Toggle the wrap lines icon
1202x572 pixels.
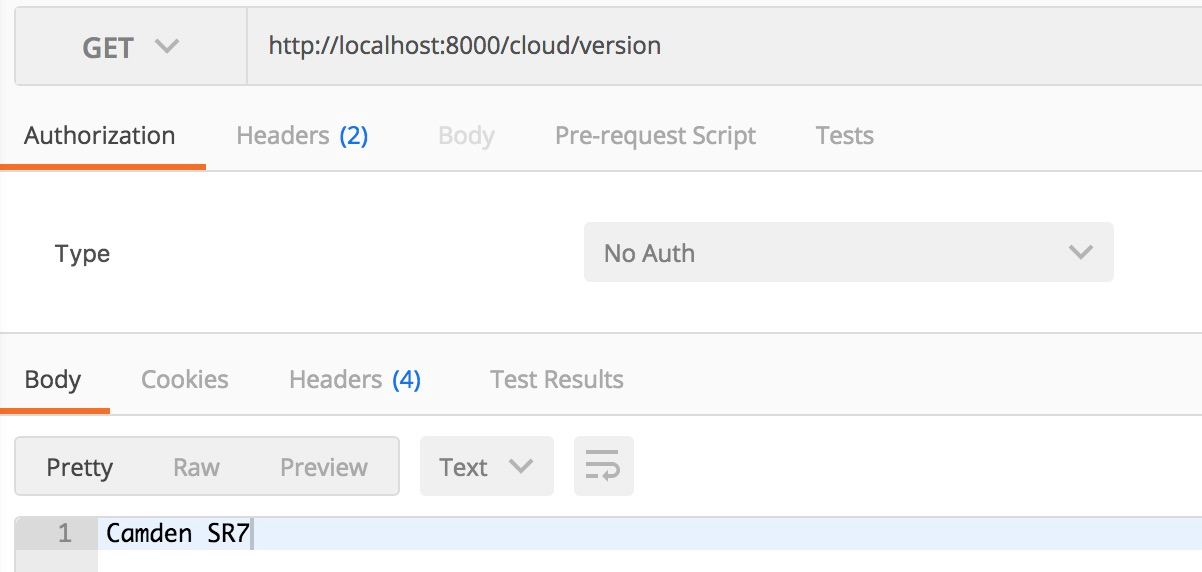coord(603,466)
